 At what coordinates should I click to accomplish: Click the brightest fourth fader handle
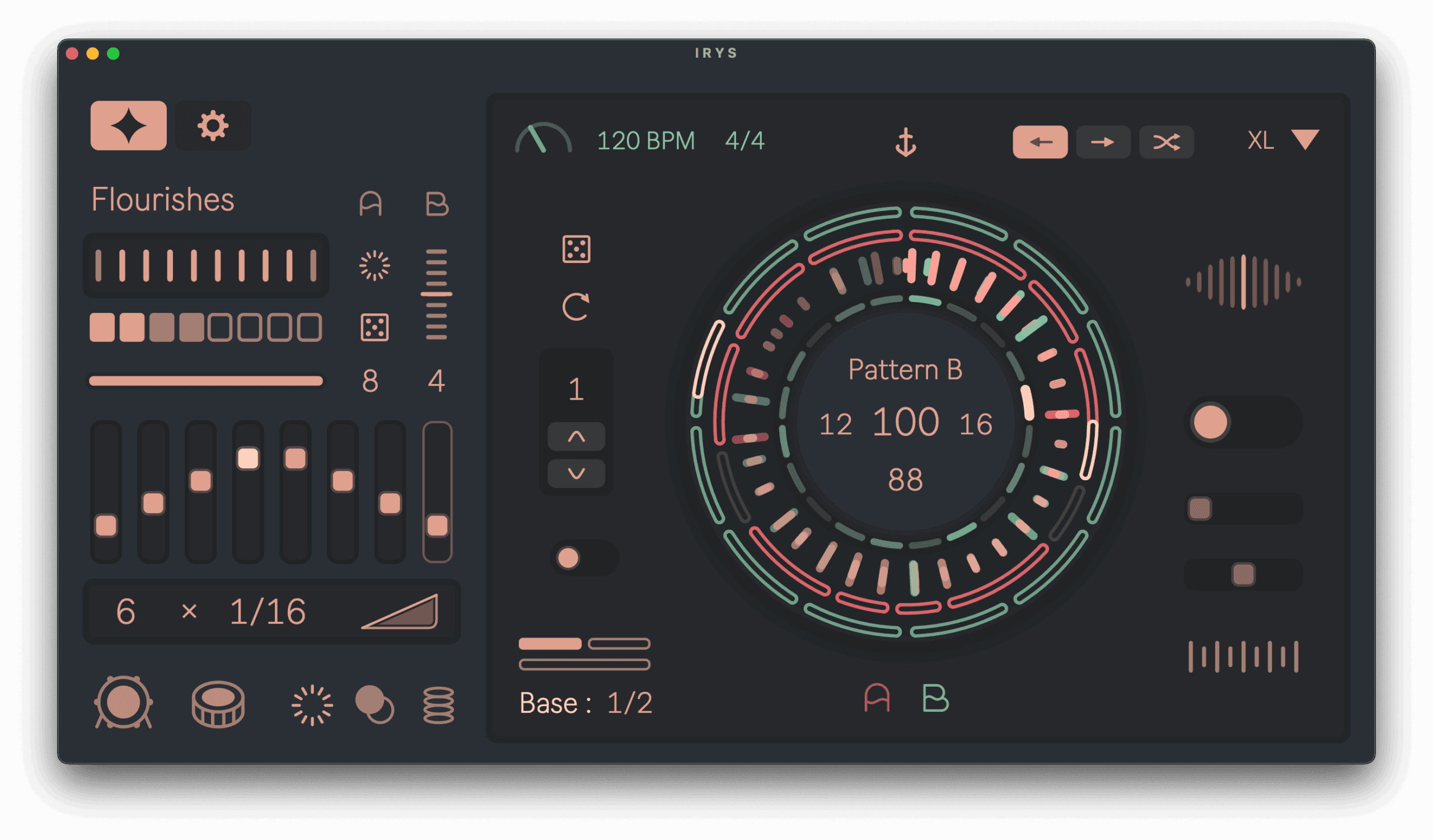click(x=249, y=459)
